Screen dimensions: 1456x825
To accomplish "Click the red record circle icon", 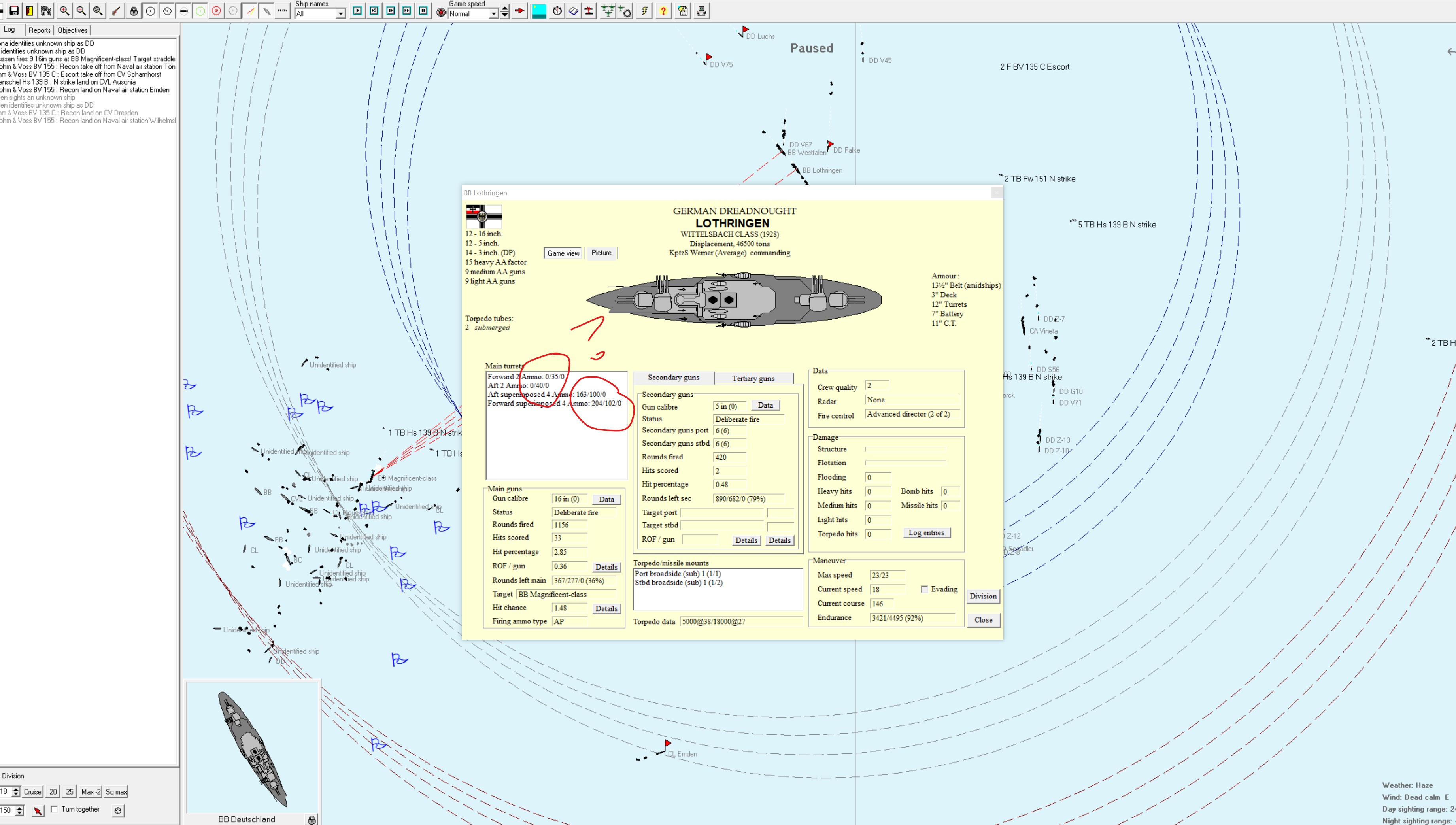I will point(441,12).
